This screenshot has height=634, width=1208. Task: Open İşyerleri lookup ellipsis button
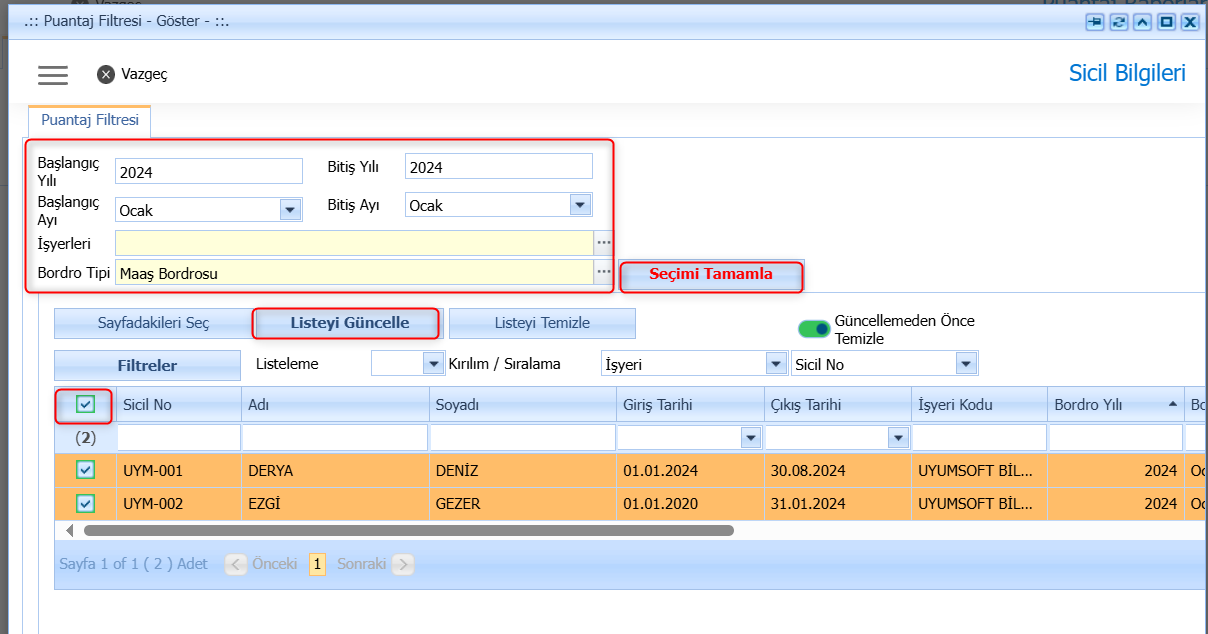point(603,243)
